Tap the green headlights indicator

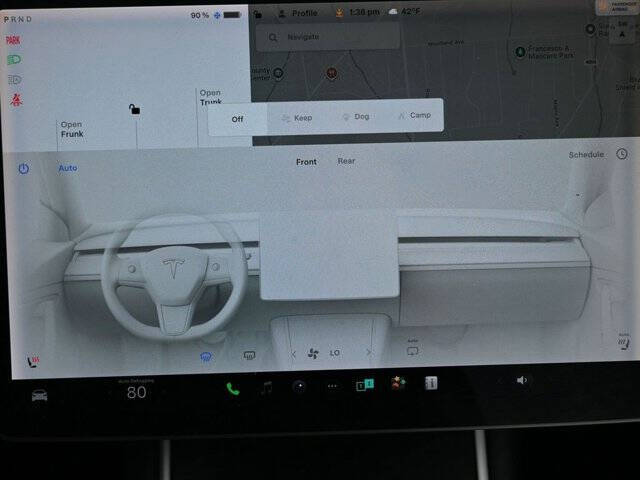pos(14,60)
